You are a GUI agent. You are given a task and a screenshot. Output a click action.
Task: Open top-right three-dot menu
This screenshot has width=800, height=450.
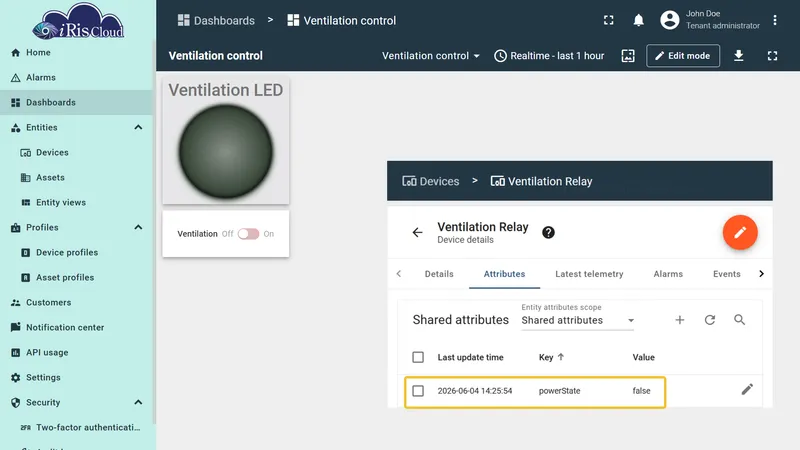774,20
